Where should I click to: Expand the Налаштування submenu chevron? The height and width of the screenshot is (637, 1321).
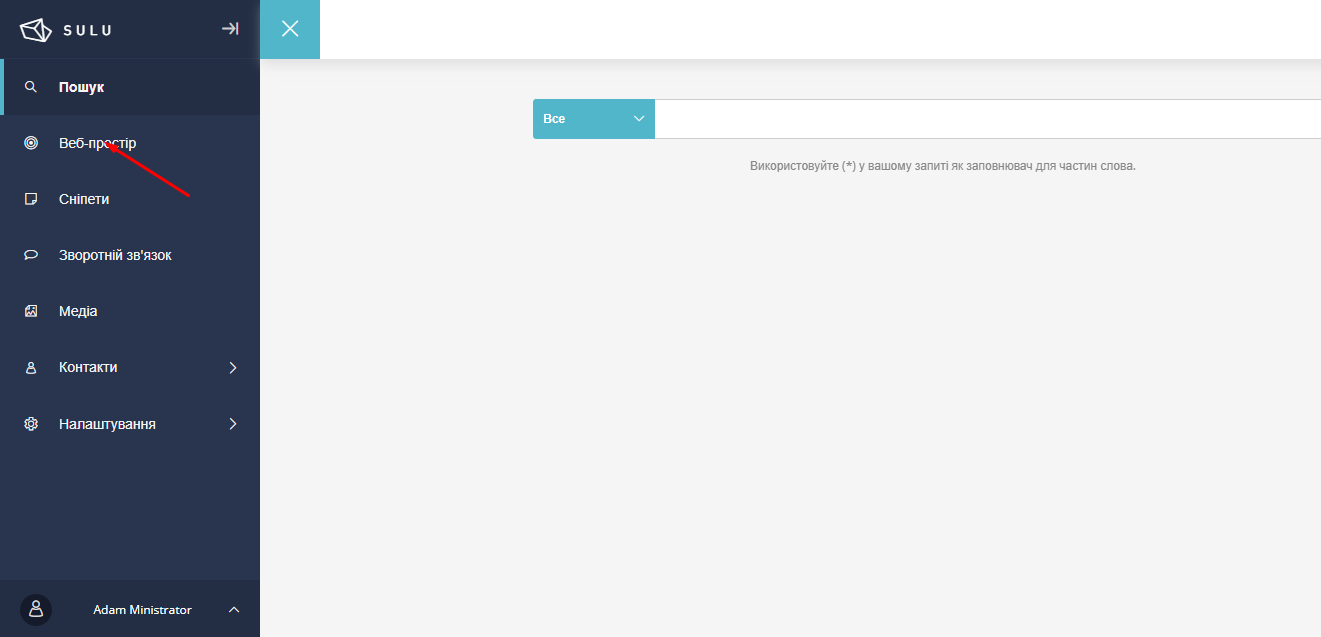point(233,424)
